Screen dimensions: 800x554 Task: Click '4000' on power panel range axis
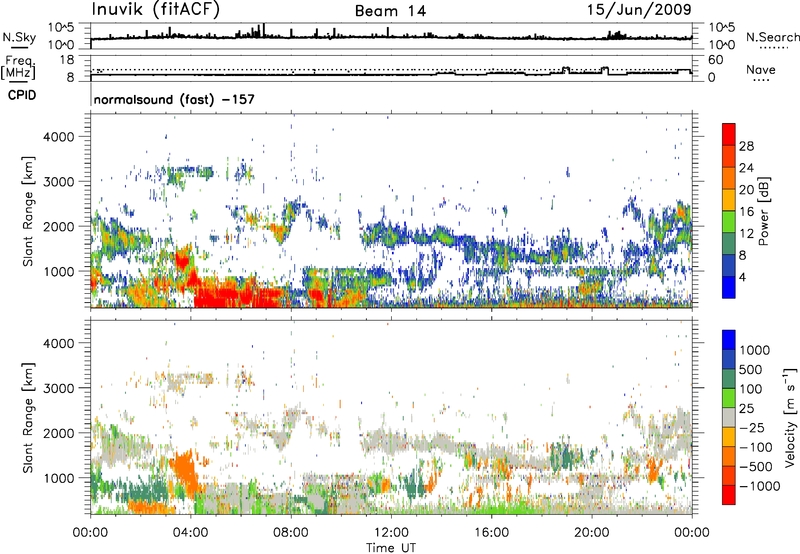pyautogui.click(x=58, y=137)
